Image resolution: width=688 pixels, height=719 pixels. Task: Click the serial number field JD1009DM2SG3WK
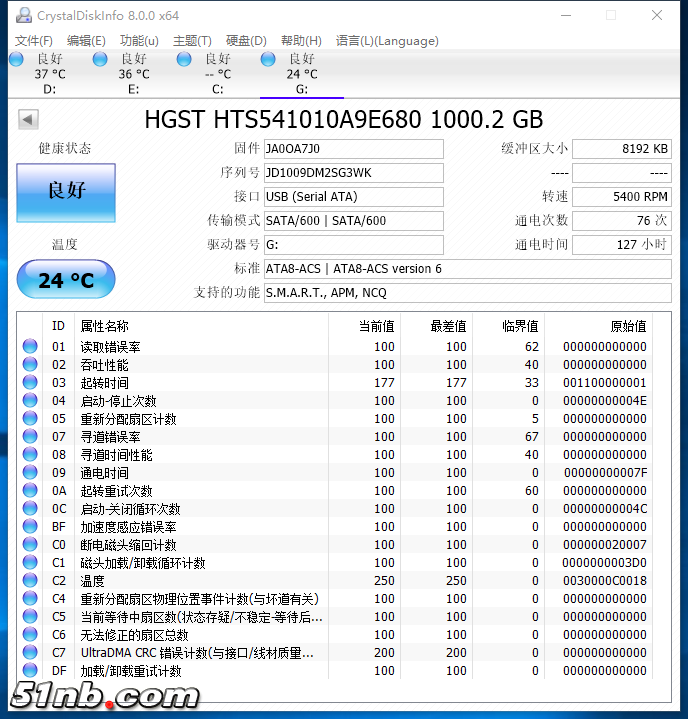click(x=353, y=173)
